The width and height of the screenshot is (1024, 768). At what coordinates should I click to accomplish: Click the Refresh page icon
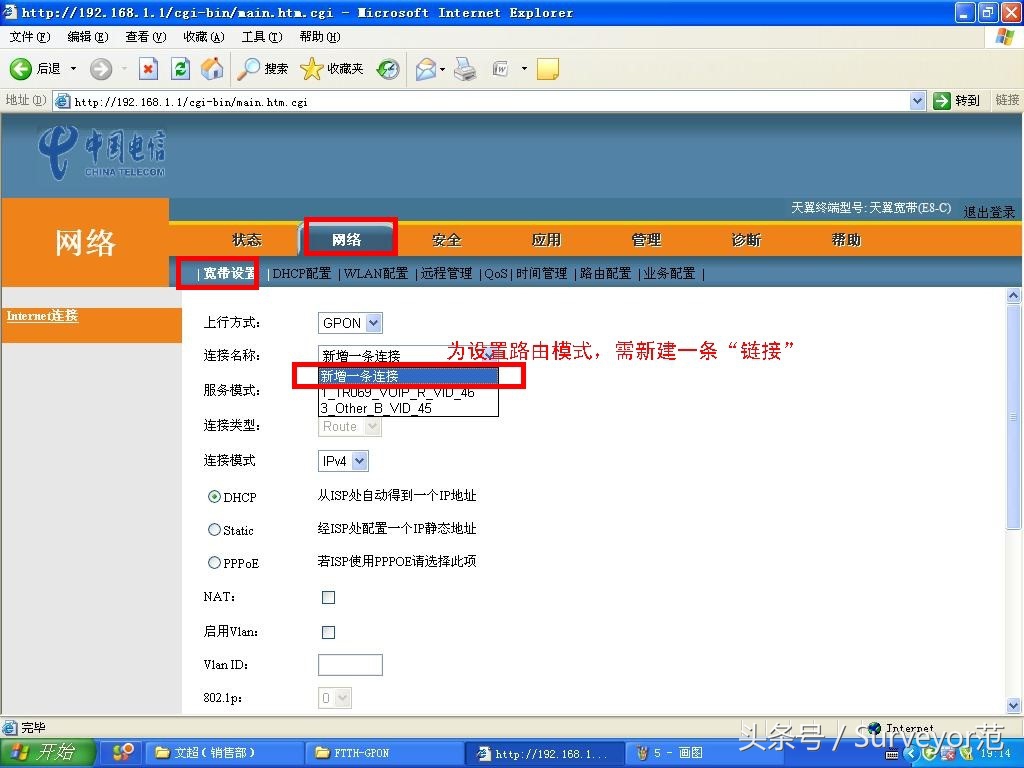pos(180,69)
